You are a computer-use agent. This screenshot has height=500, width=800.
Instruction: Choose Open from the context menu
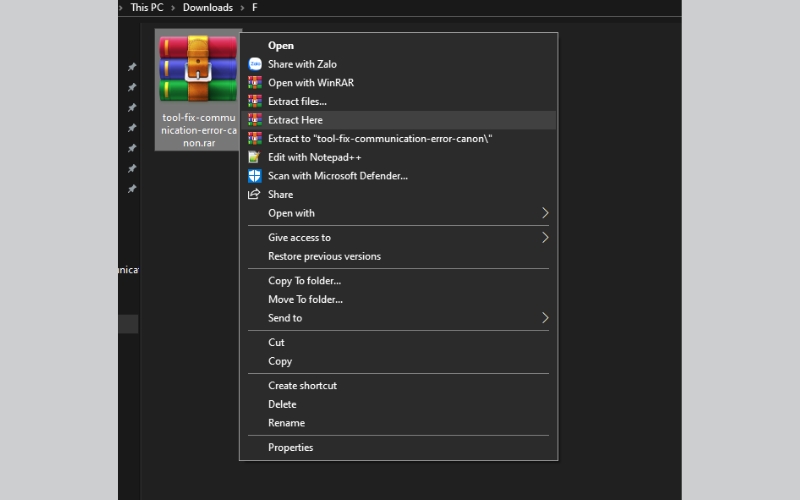tap(398, 45)
